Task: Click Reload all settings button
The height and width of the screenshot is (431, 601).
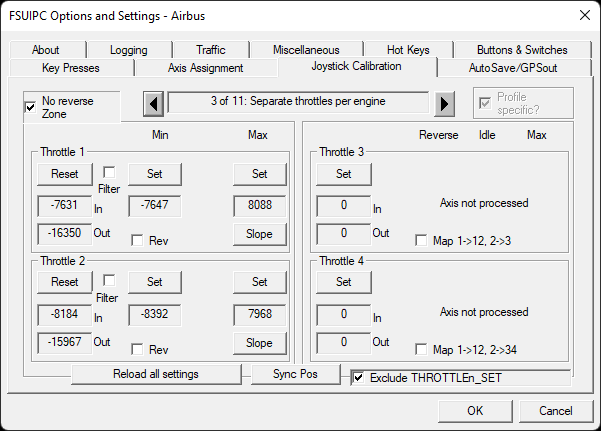Action: (x=156, y=374)
